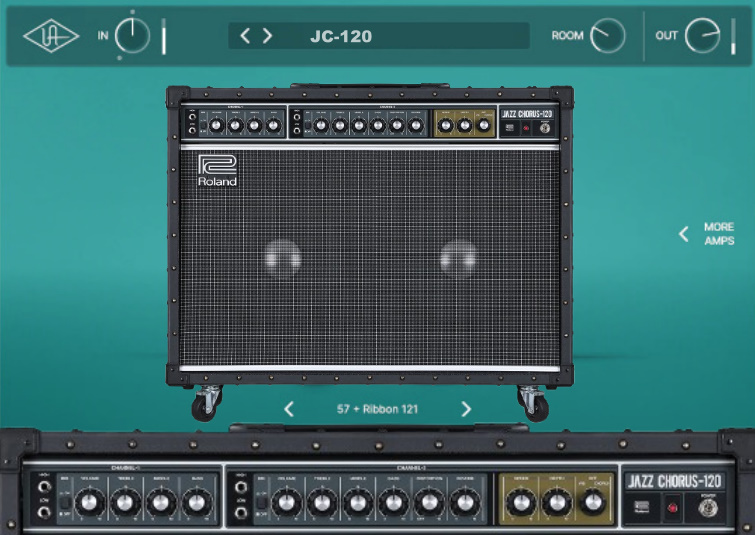
Task: Click the Channel 2 High input jack
Action: click(x=238, y=487)
